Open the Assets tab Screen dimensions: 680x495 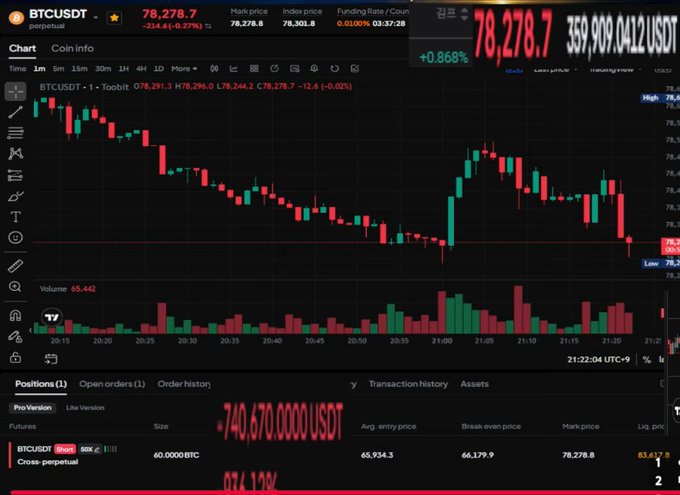pos(474,384)
